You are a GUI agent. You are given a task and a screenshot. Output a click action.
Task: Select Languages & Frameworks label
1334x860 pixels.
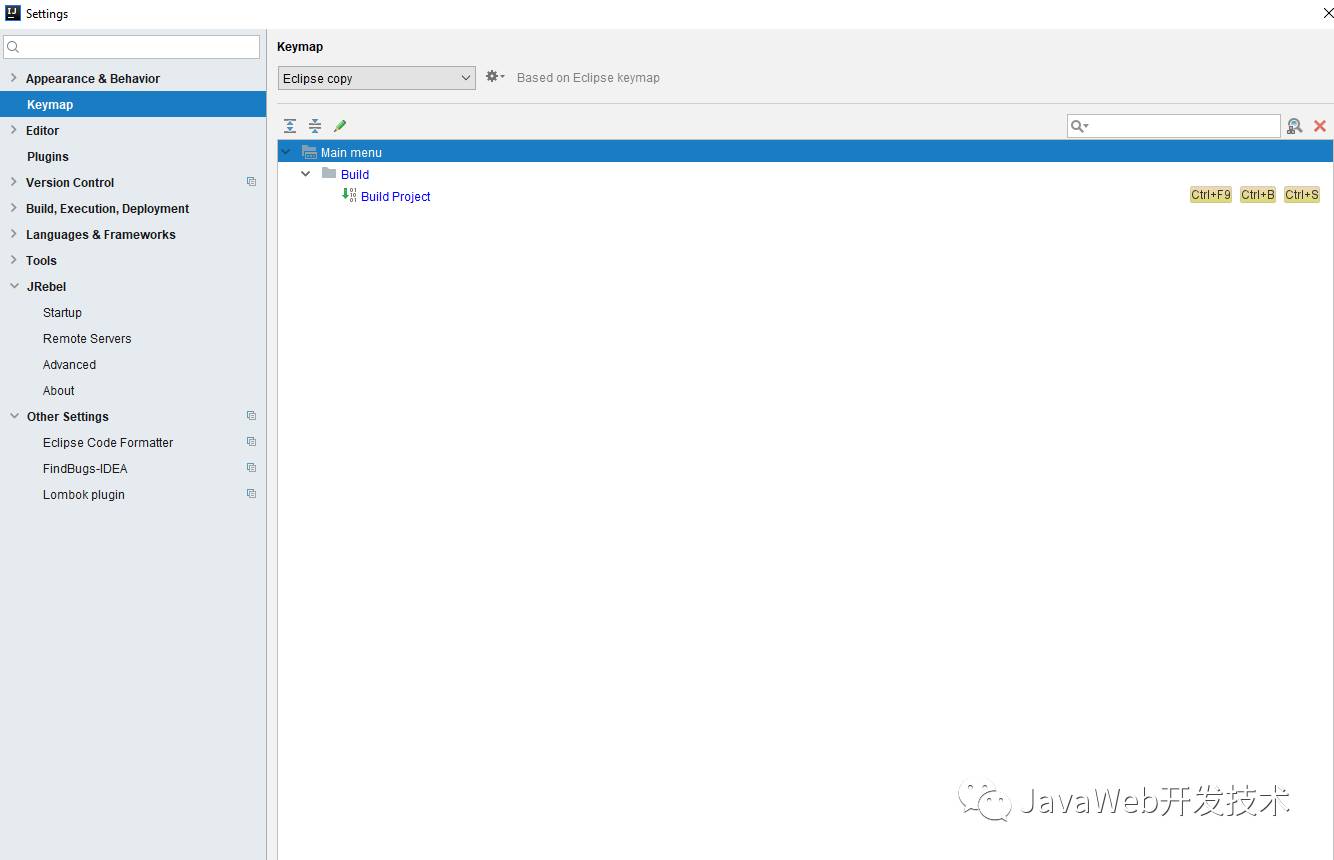pos(100,235)
